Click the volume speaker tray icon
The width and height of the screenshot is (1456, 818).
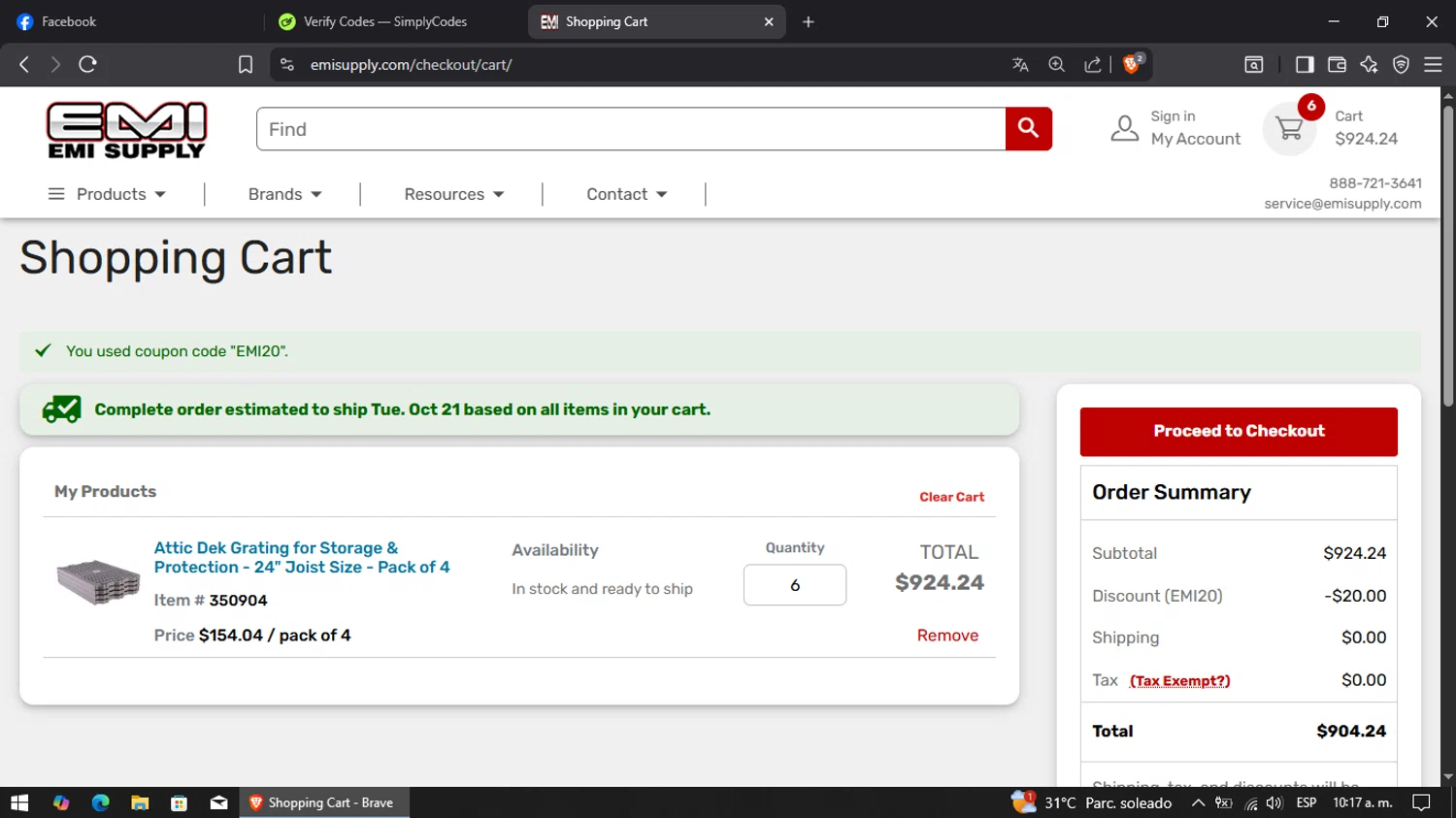[x=1274, y=802]
